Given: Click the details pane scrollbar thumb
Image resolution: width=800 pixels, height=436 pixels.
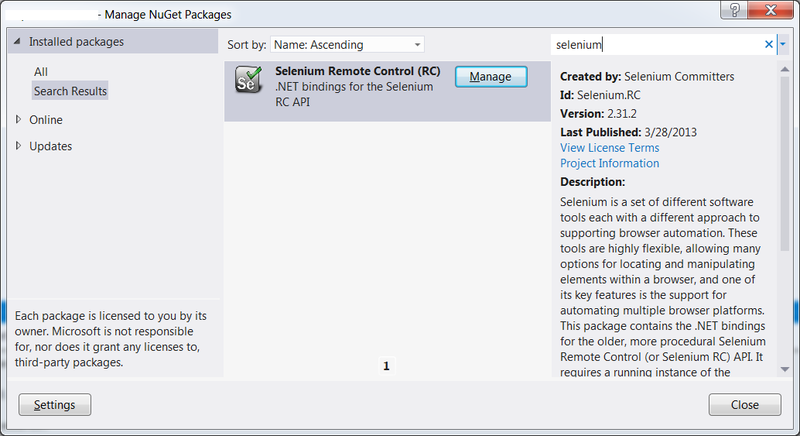Looking at the screenshot, I should coord(785,163).
